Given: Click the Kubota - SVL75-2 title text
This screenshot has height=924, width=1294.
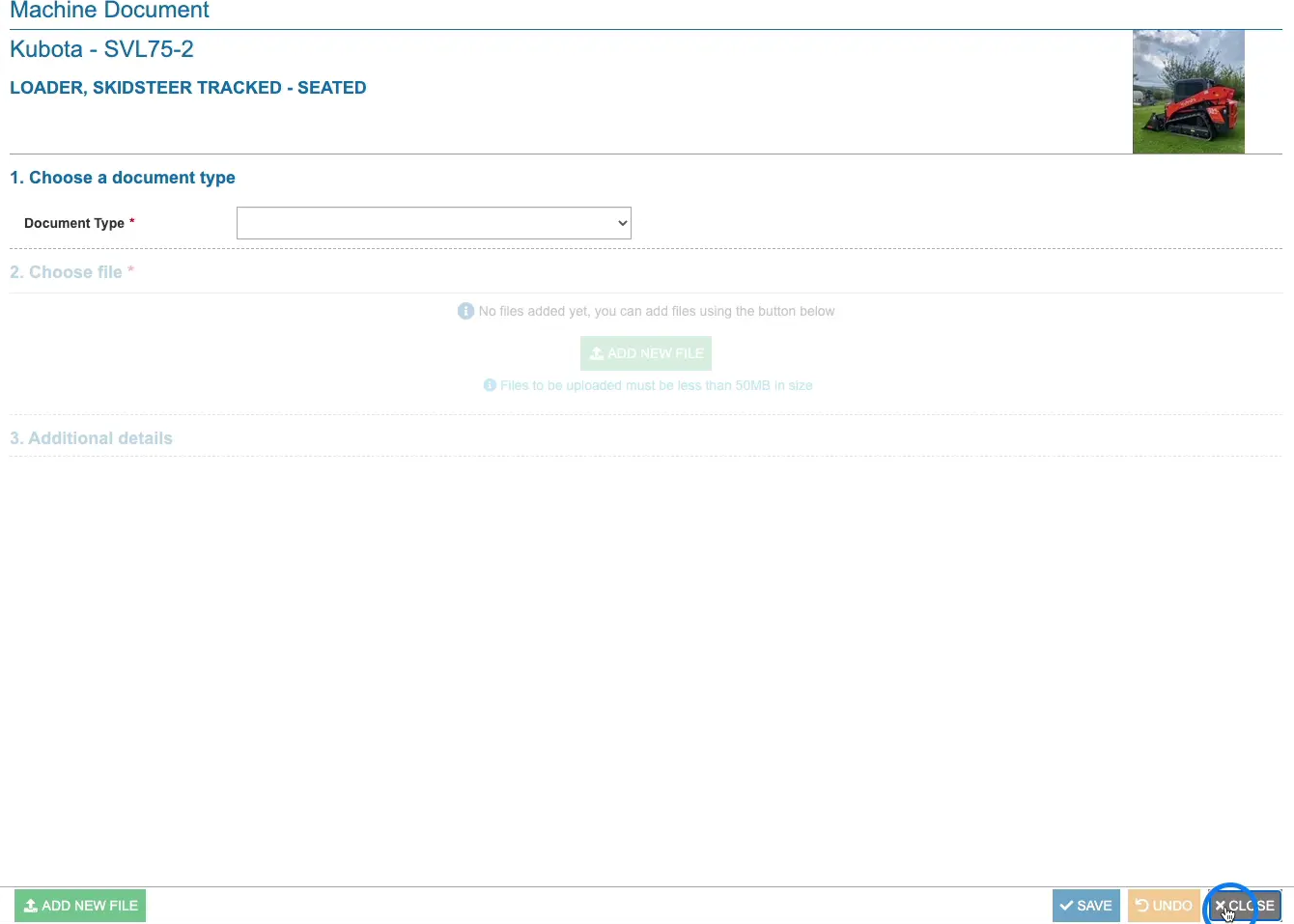Looking at the screenshot, I should [x=101, y=49].
